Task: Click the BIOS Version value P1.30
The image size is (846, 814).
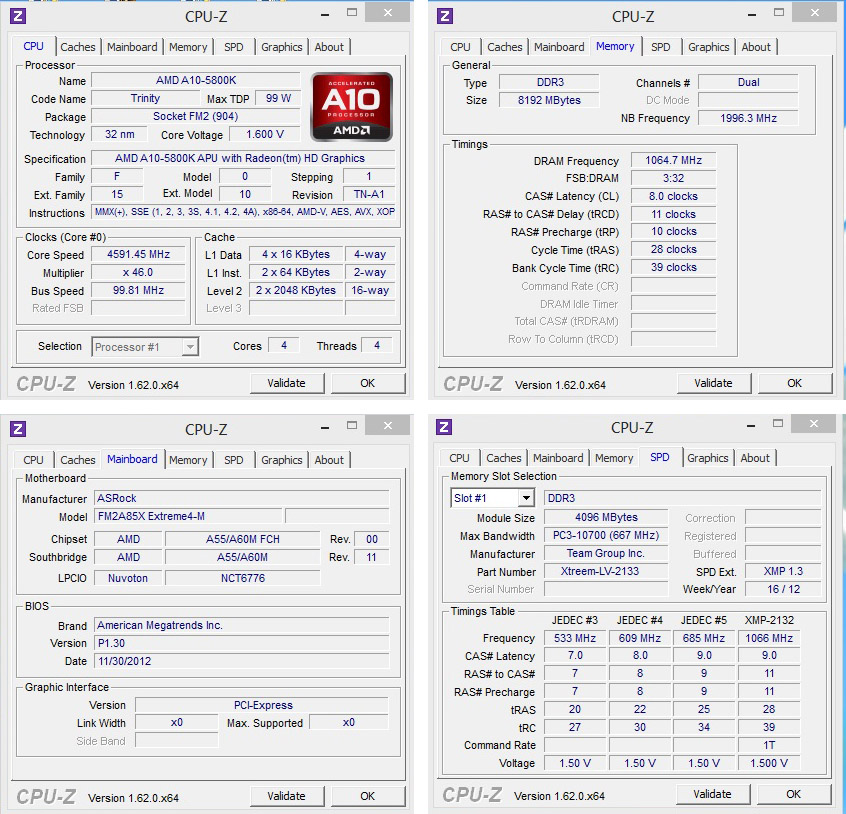Action: (242, 643)
